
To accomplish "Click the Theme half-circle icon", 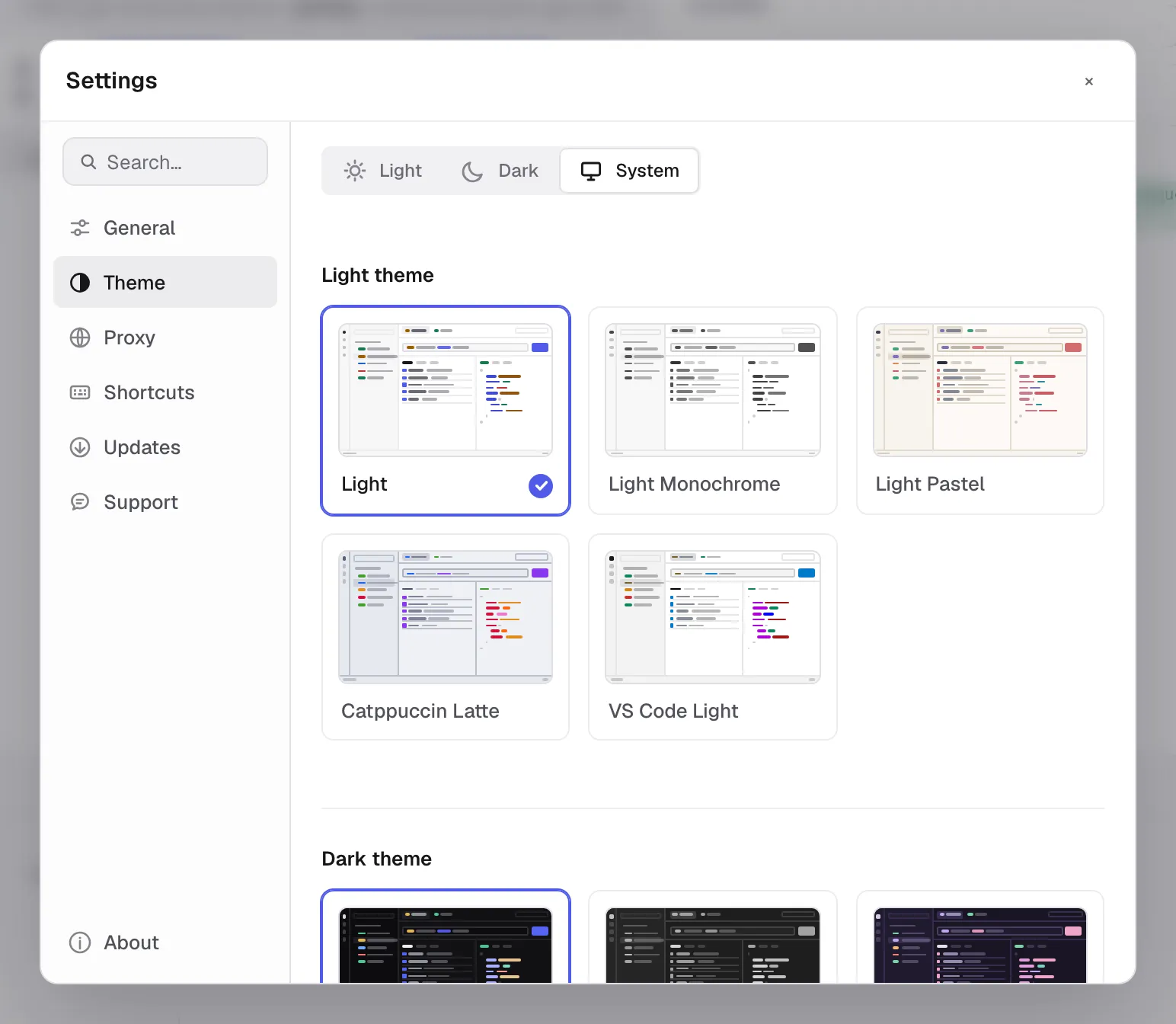I will click(80, 283).
